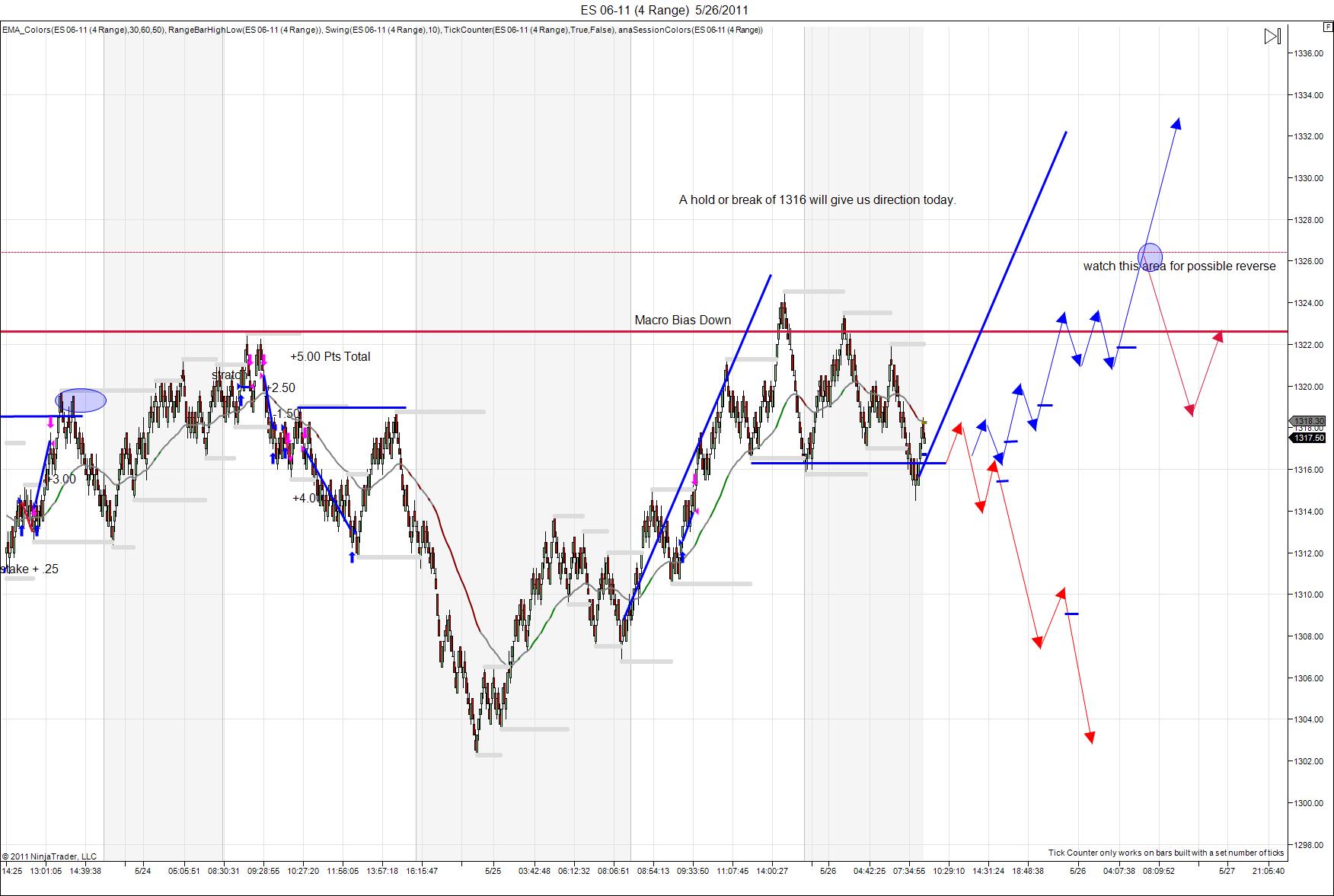Select the 'watch this area for possible reverse' note
Viewport: 1334px width, 896px height.
[x=1179, y=266]
